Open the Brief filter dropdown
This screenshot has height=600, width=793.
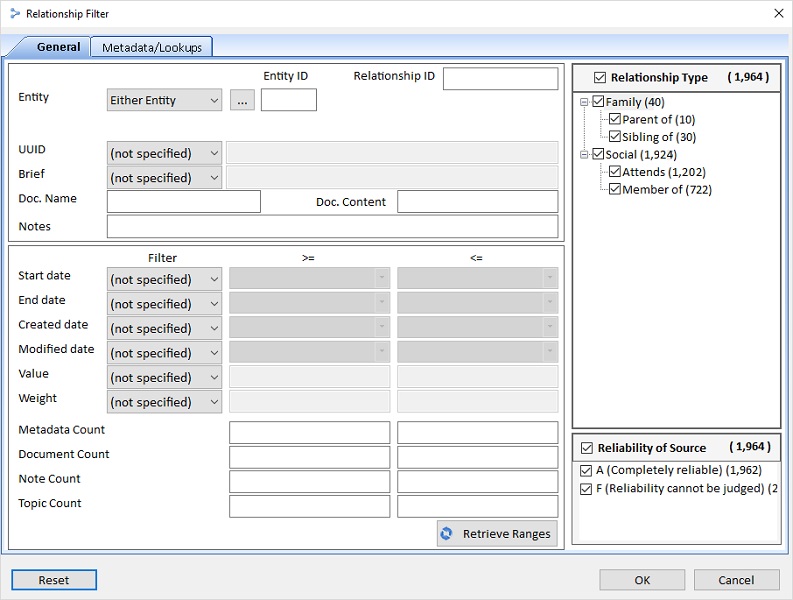164,178
